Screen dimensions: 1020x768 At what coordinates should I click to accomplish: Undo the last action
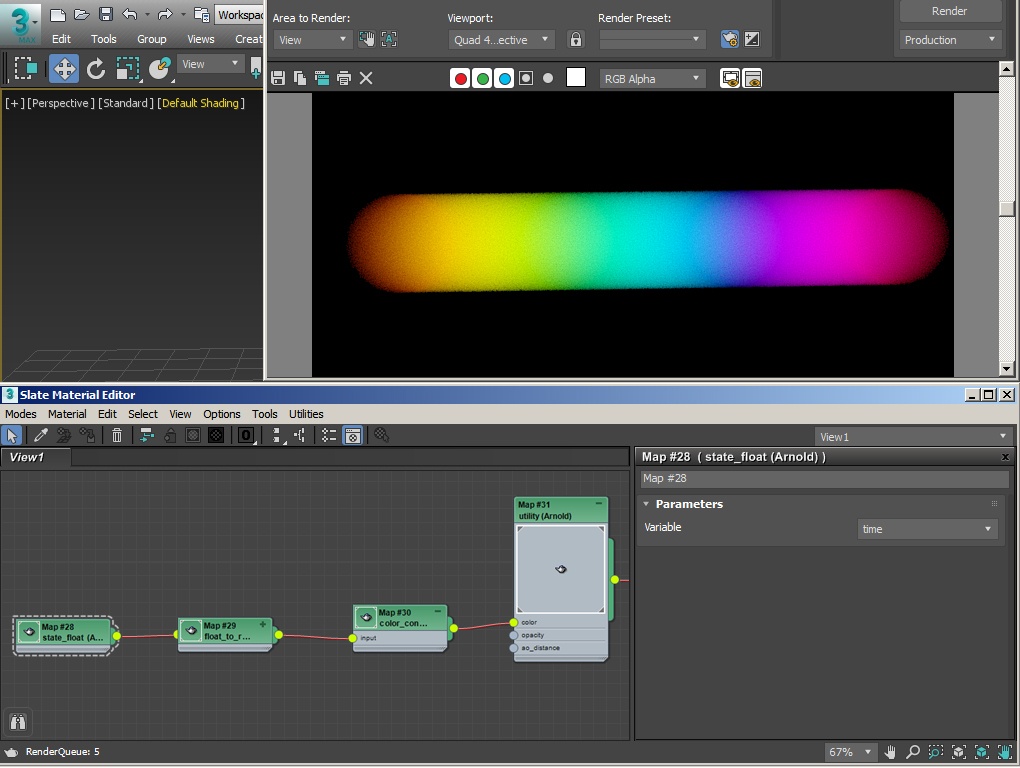point(129,14)
